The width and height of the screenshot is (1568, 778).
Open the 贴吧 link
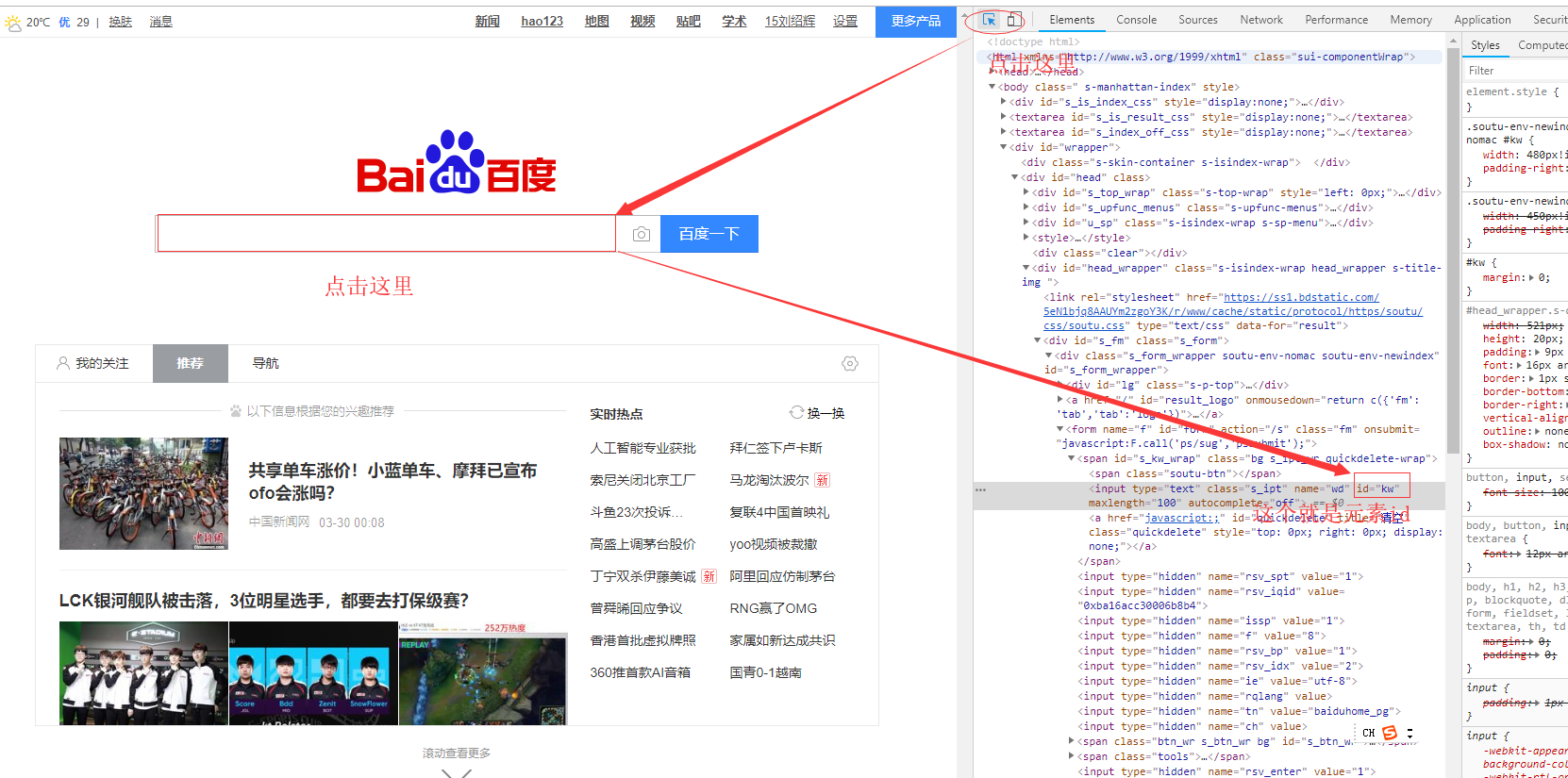tap(688, 21)
